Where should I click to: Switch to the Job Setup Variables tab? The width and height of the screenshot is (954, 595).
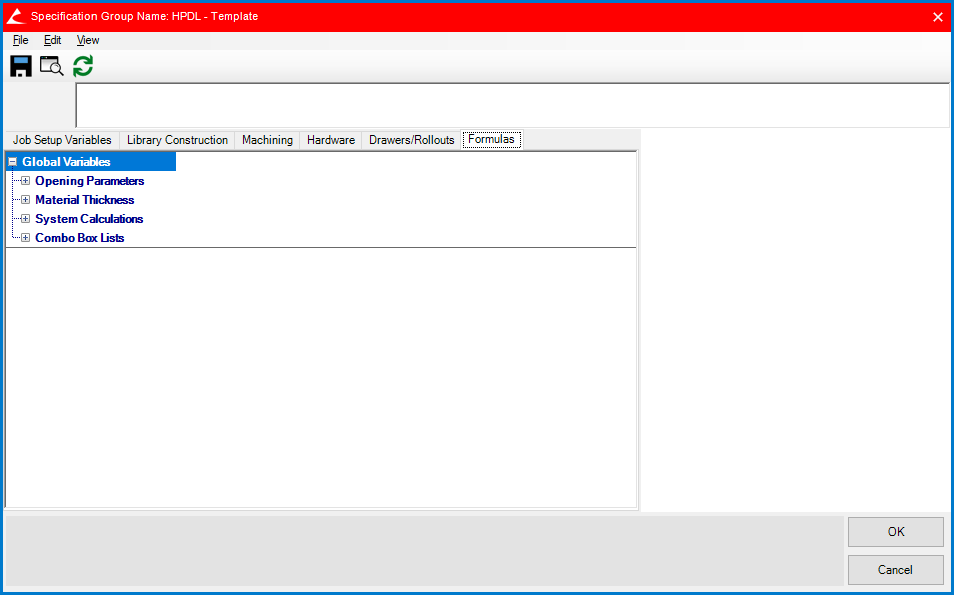point(62,140)
